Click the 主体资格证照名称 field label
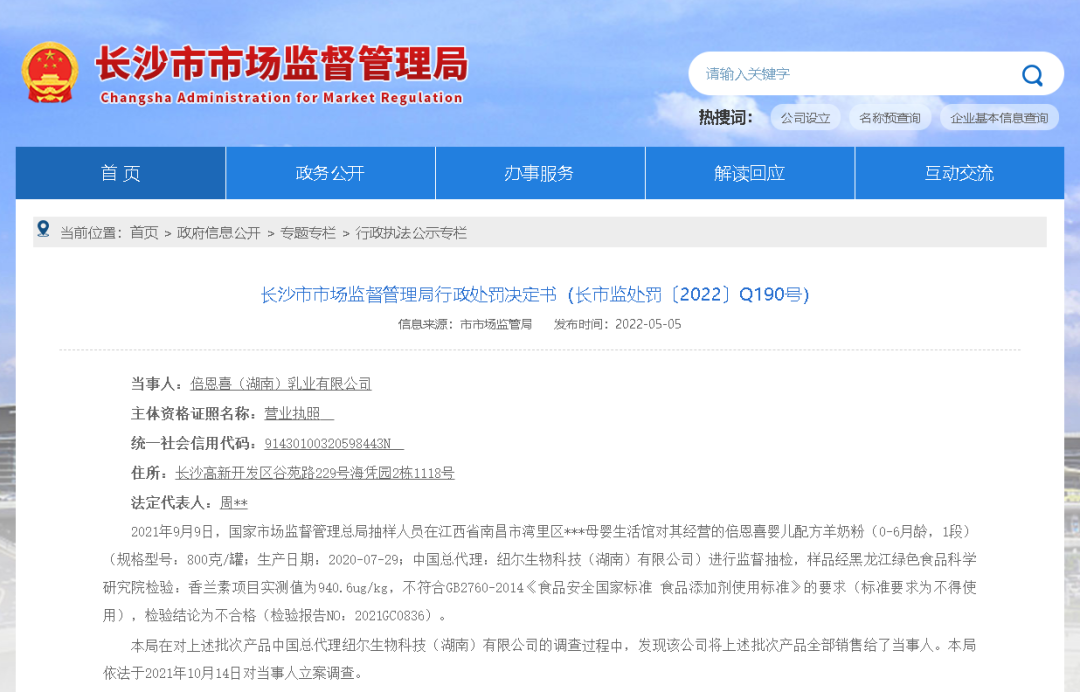Image resolution: width=1080 pixels, height=692 pixels. [194, 413]
